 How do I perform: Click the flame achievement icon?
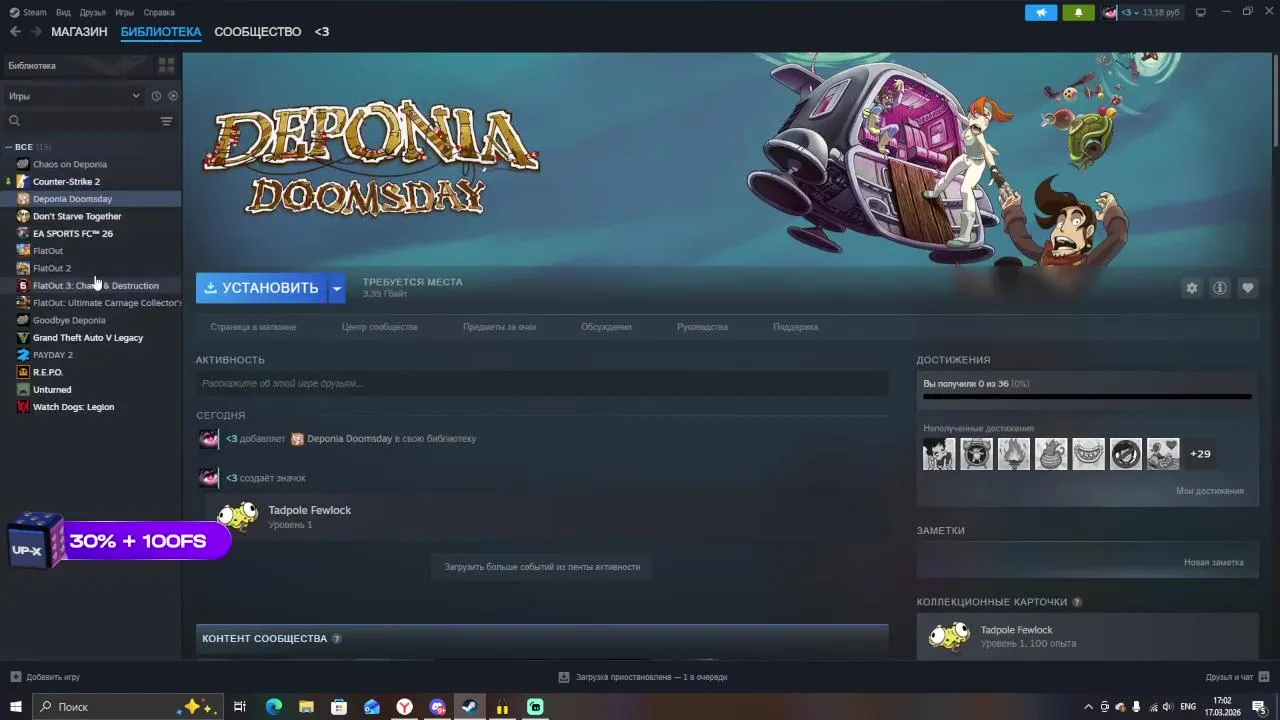(x=1013, y=454)
